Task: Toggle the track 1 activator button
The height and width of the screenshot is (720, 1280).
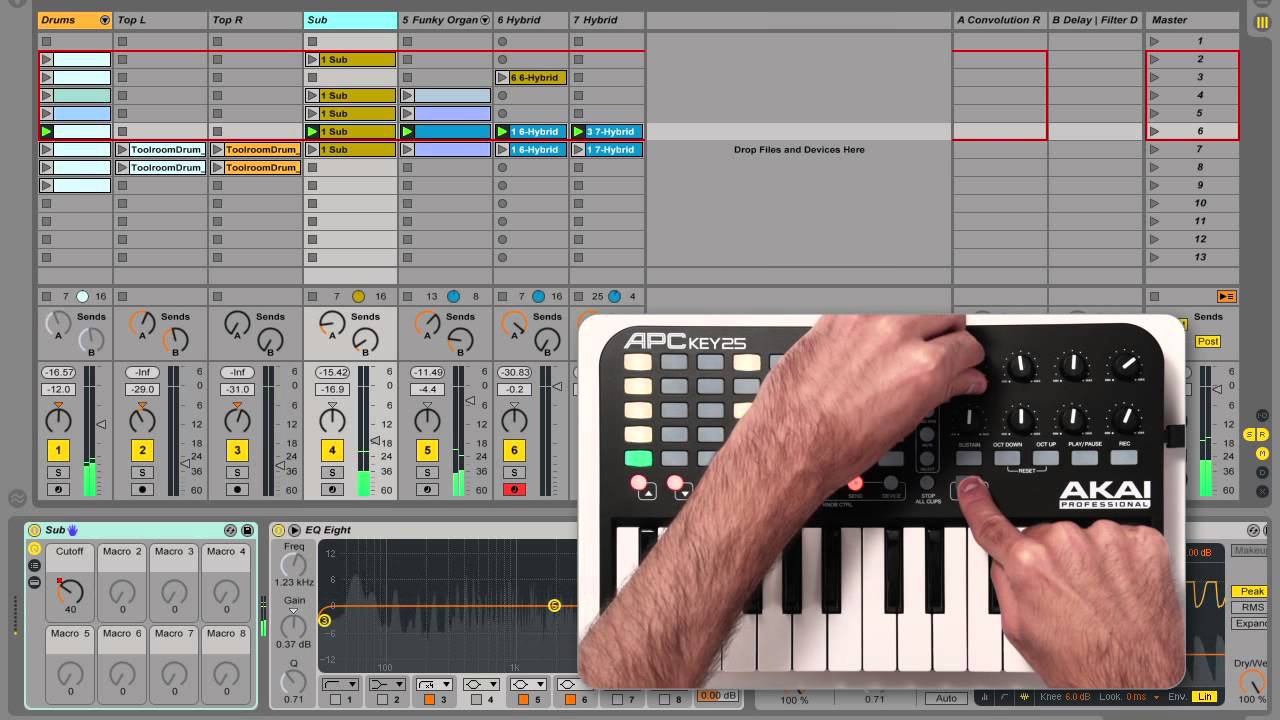Action: [x=58, y=451]
